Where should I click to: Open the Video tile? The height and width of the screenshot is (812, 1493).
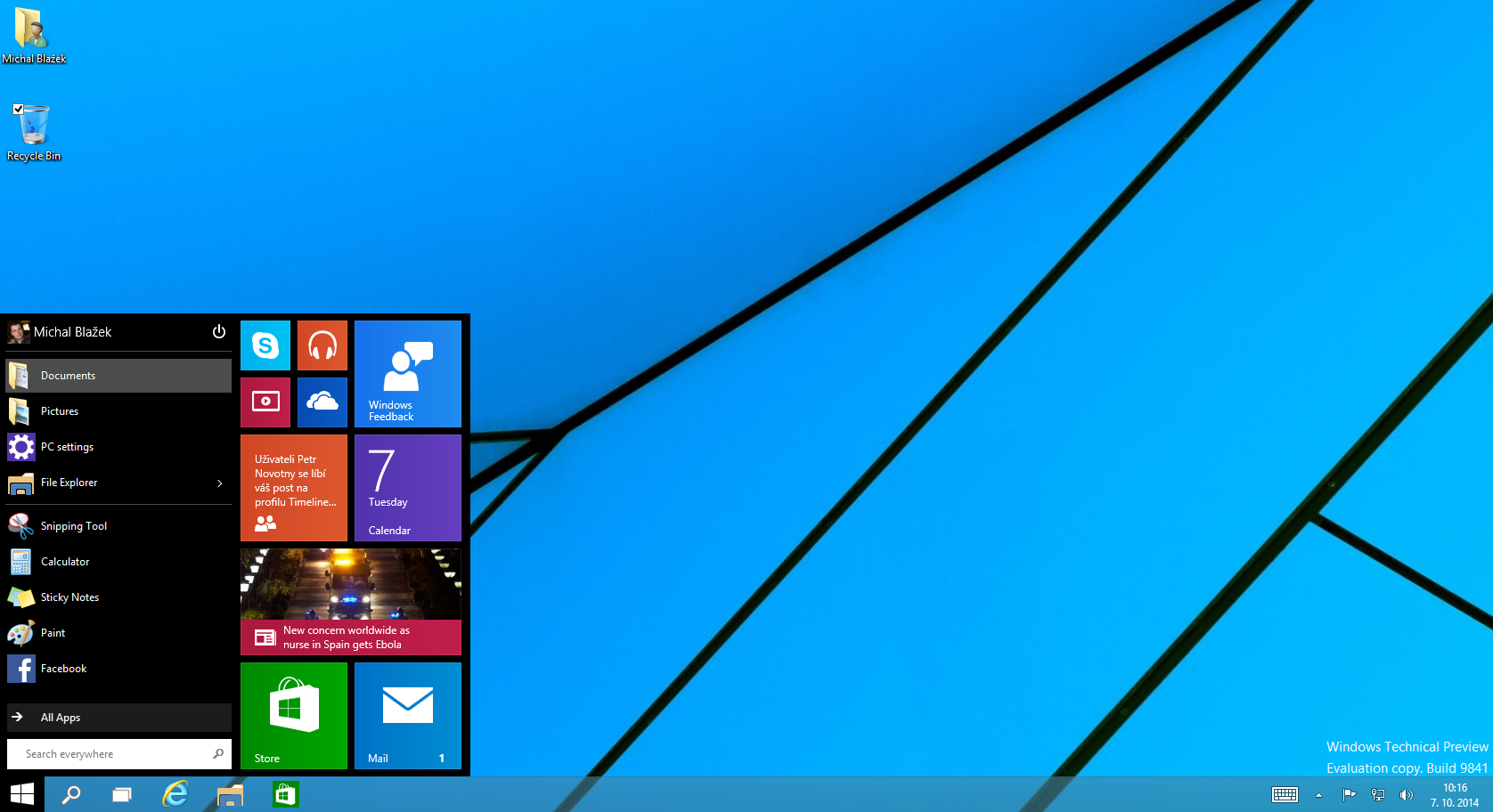pyautogui.click(x=265, y=402)
